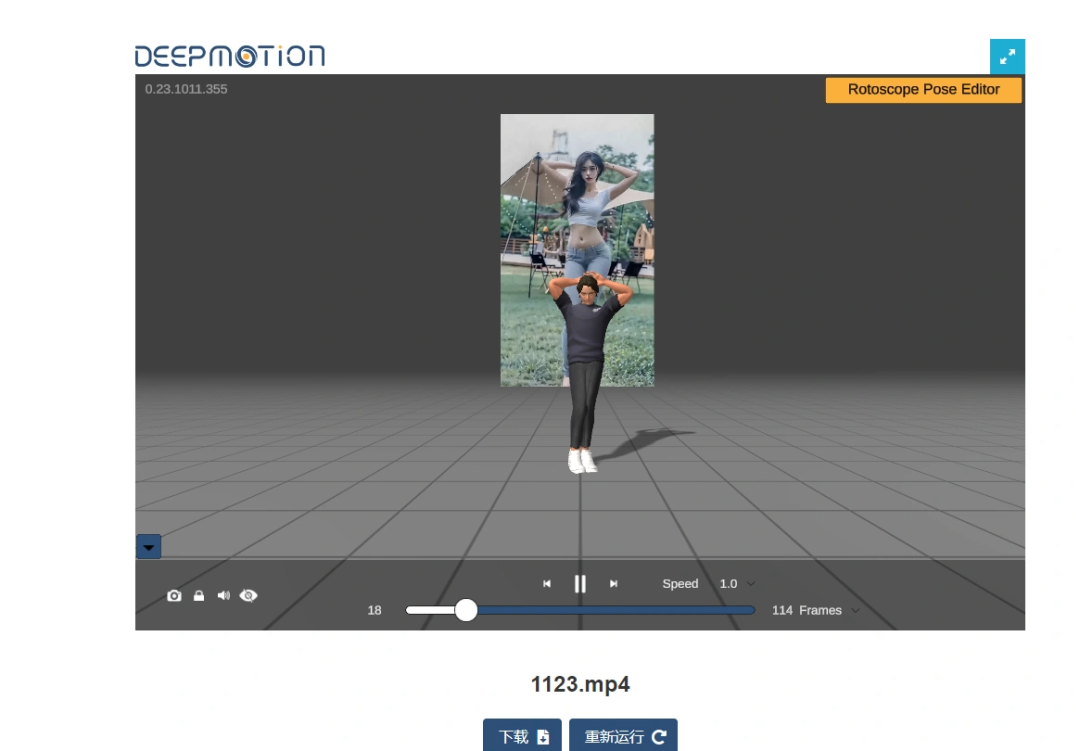Image resolution: width=1080 pixels, height=751 pixels.
Task: Collapse the panel with the blue arrow button
Action: (x=149, y=547)
